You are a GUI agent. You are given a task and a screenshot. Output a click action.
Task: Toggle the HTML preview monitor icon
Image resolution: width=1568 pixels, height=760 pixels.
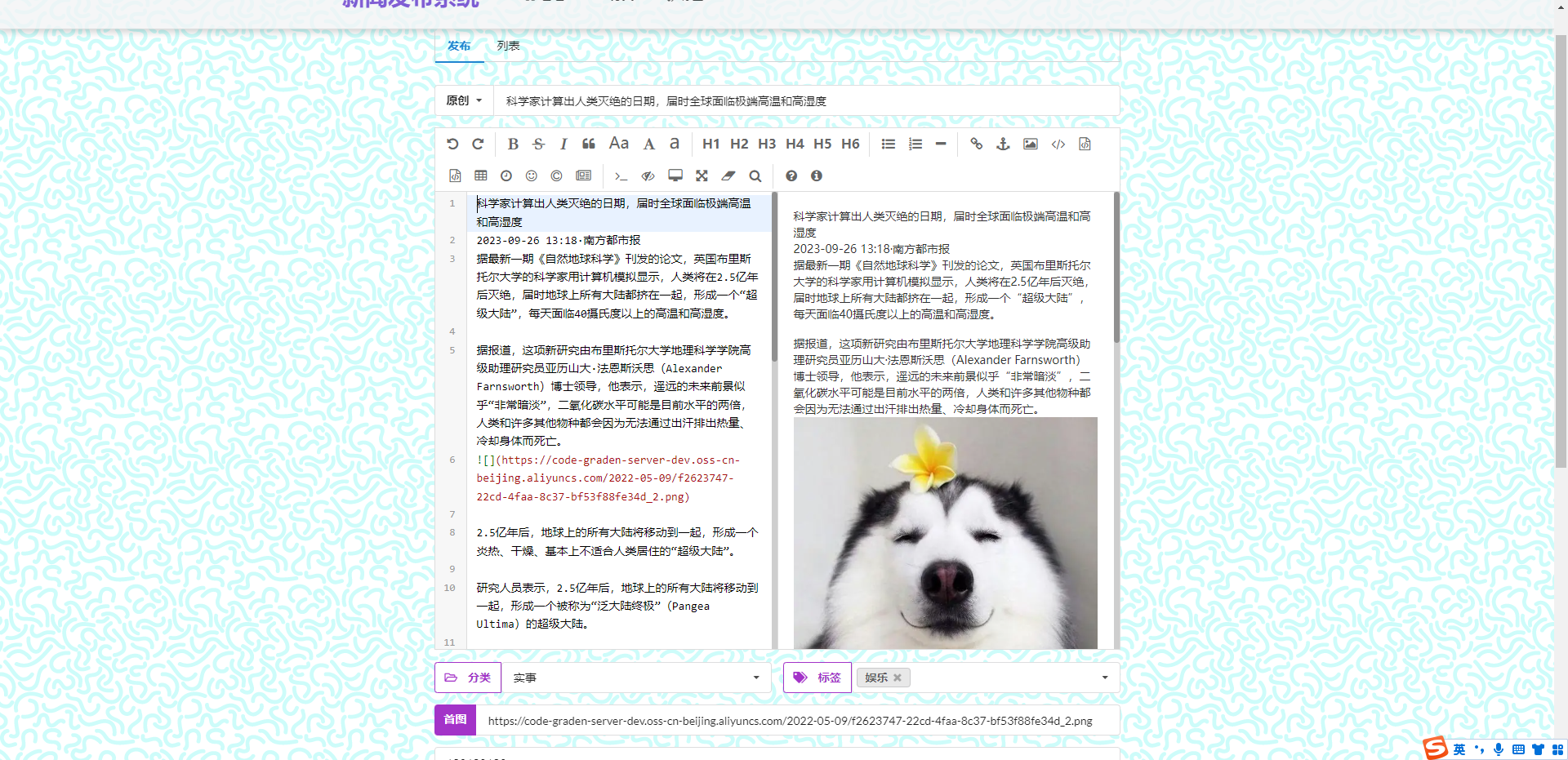675,176
